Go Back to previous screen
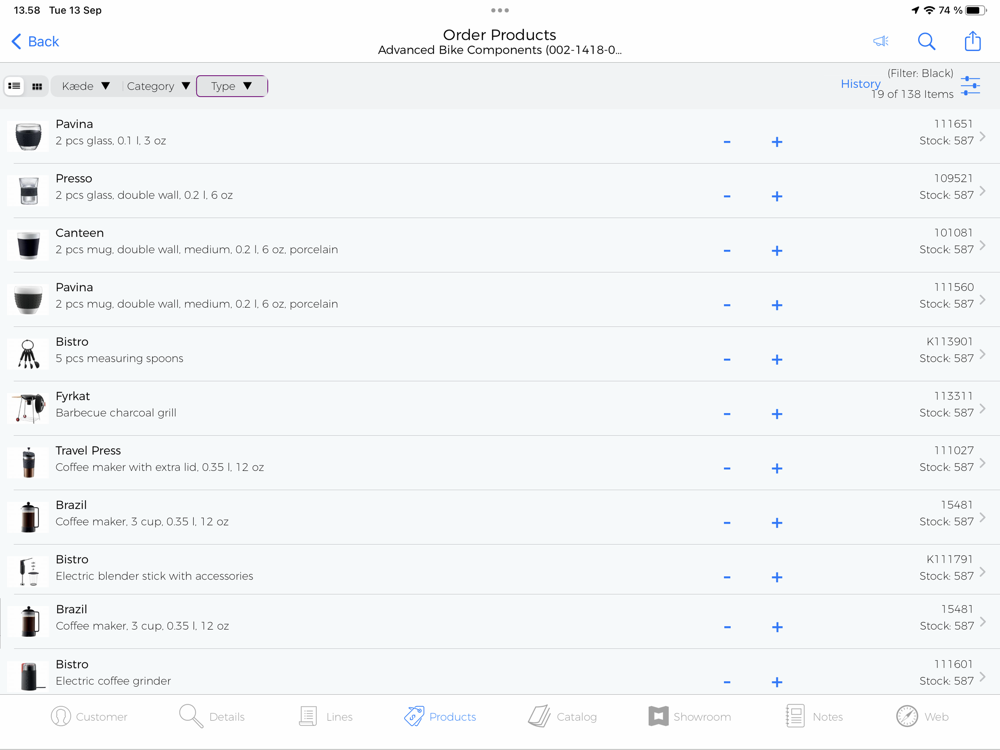 click(35, 41)
